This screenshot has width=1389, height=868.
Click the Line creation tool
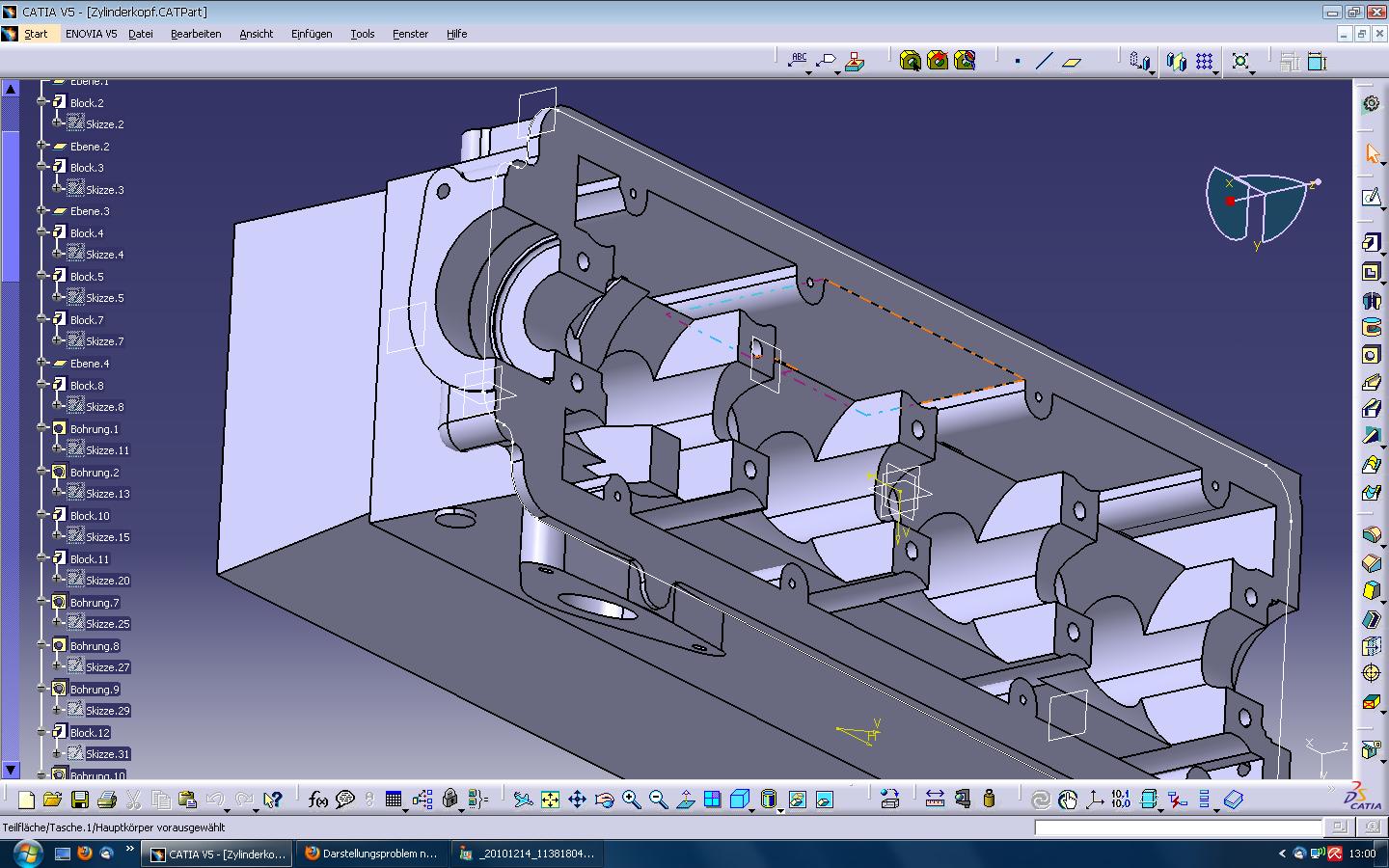pyautogui.click(x=1044, y=62)
